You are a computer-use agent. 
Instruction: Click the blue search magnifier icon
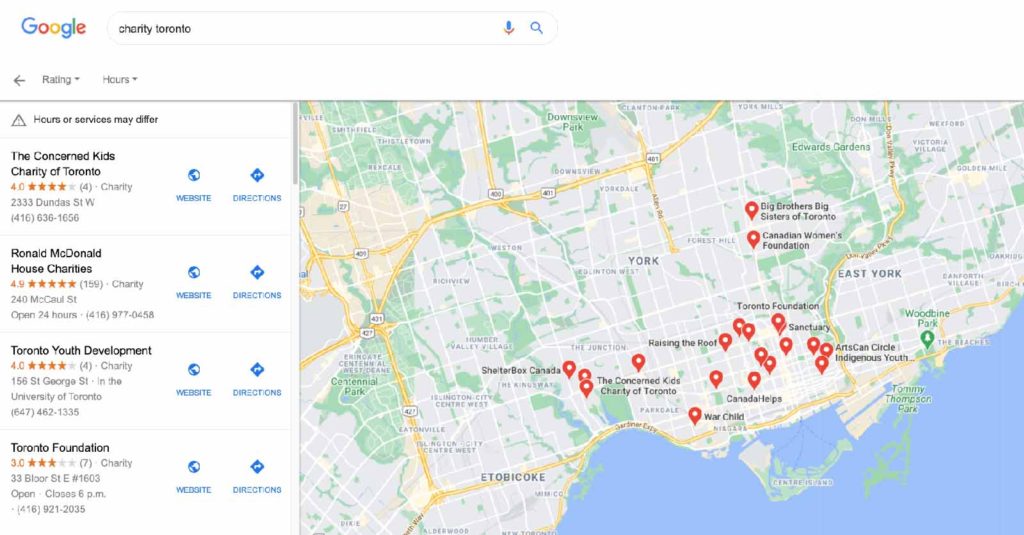tap(537, 28)
